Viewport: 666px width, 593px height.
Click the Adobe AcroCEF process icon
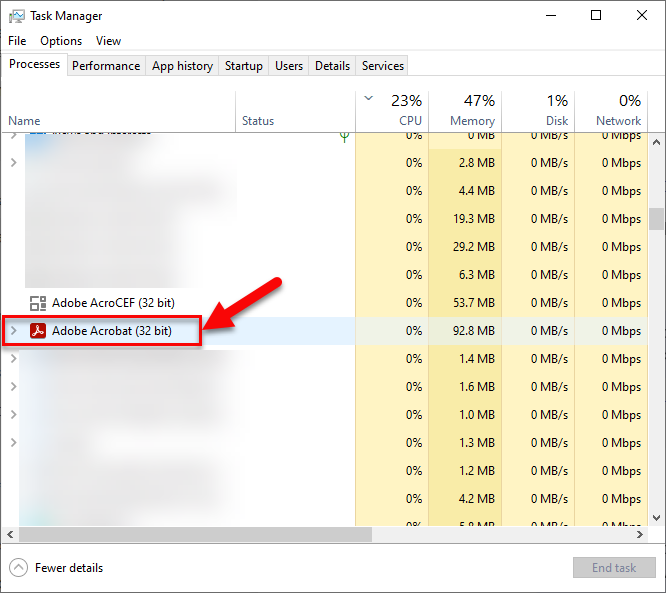click(x=38, y=303)
